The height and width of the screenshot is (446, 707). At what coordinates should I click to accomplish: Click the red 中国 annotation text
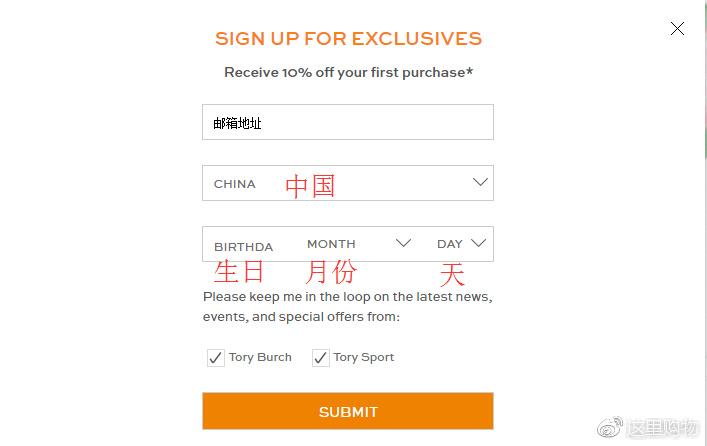point(310,186)
